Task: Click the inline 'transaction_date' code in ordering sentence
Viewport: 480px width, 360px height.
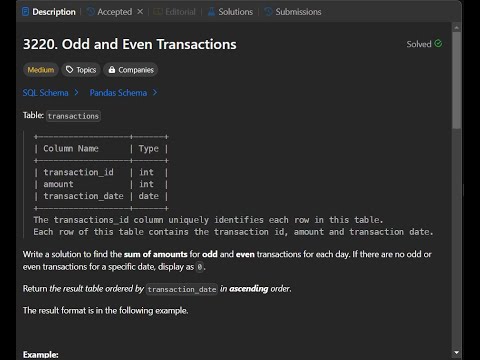Action: point(182,289)
